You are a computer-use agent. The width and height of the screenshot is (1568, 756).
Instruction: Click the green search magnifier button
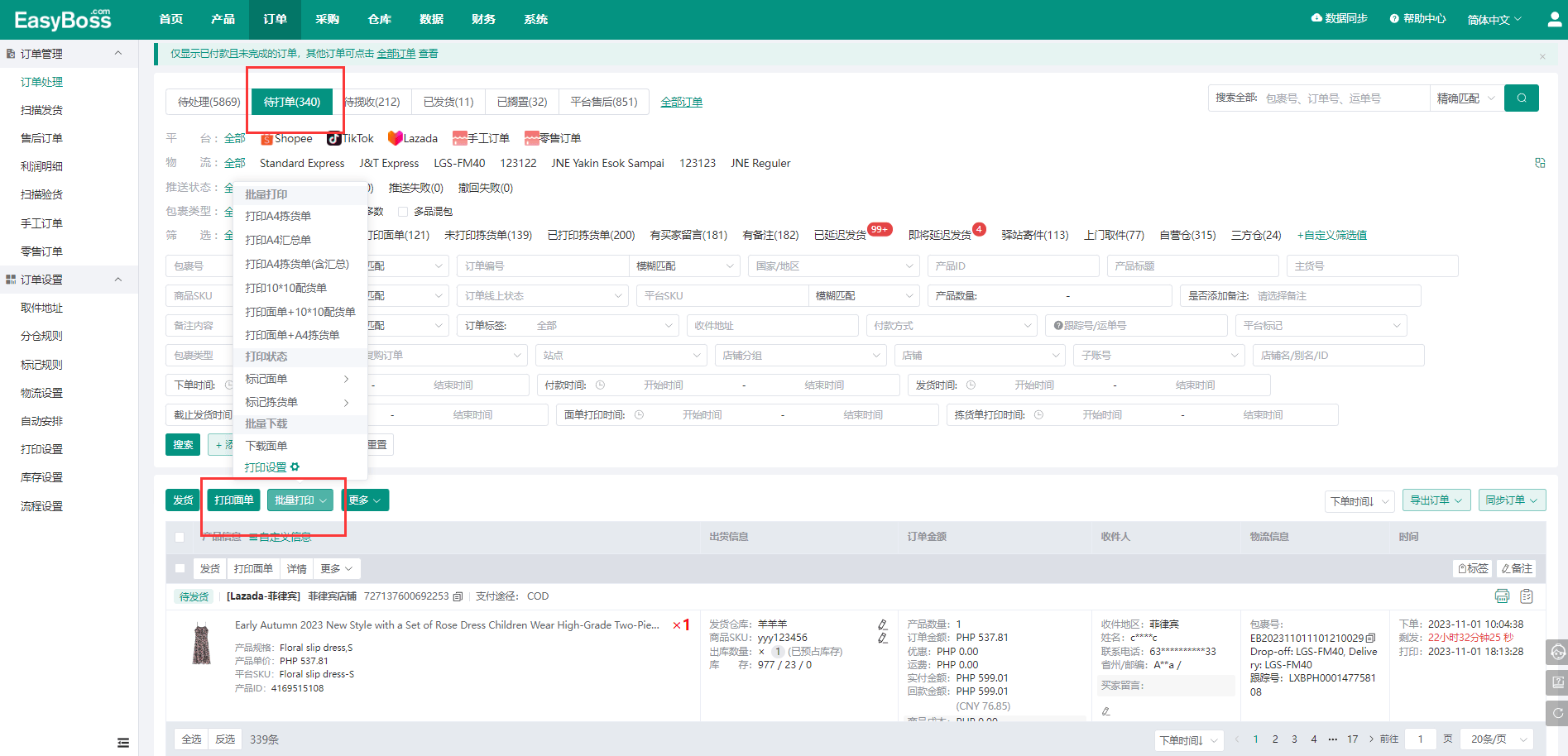tap(1521, 98)
